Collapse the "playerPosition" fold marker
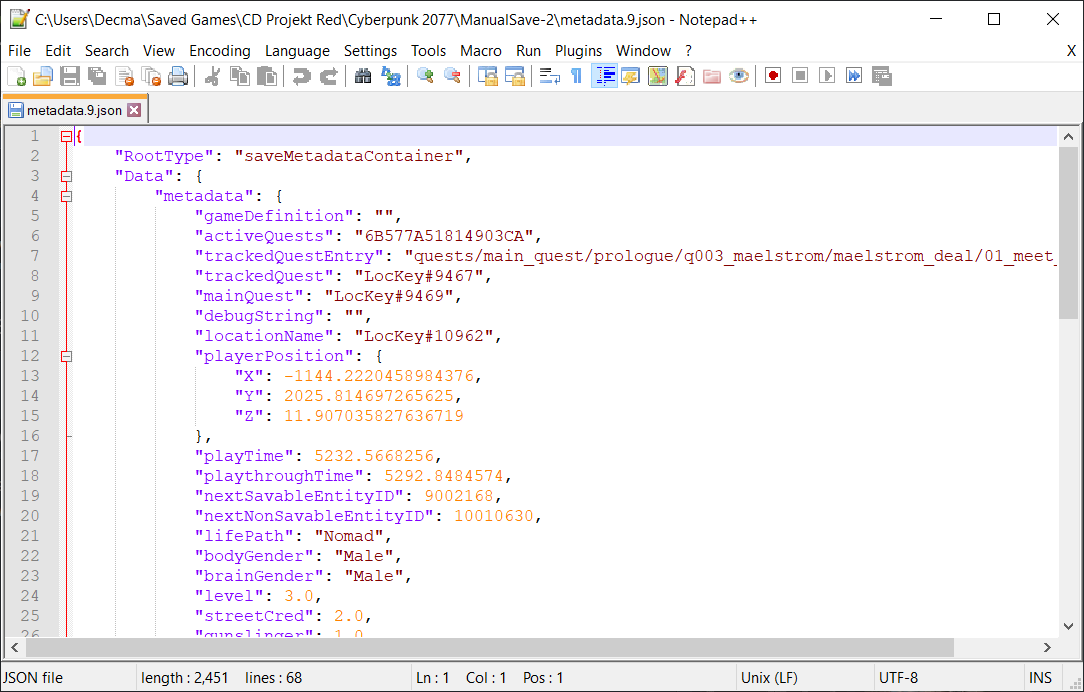This screenshot has height=692, width=1084. pos(66,356)
